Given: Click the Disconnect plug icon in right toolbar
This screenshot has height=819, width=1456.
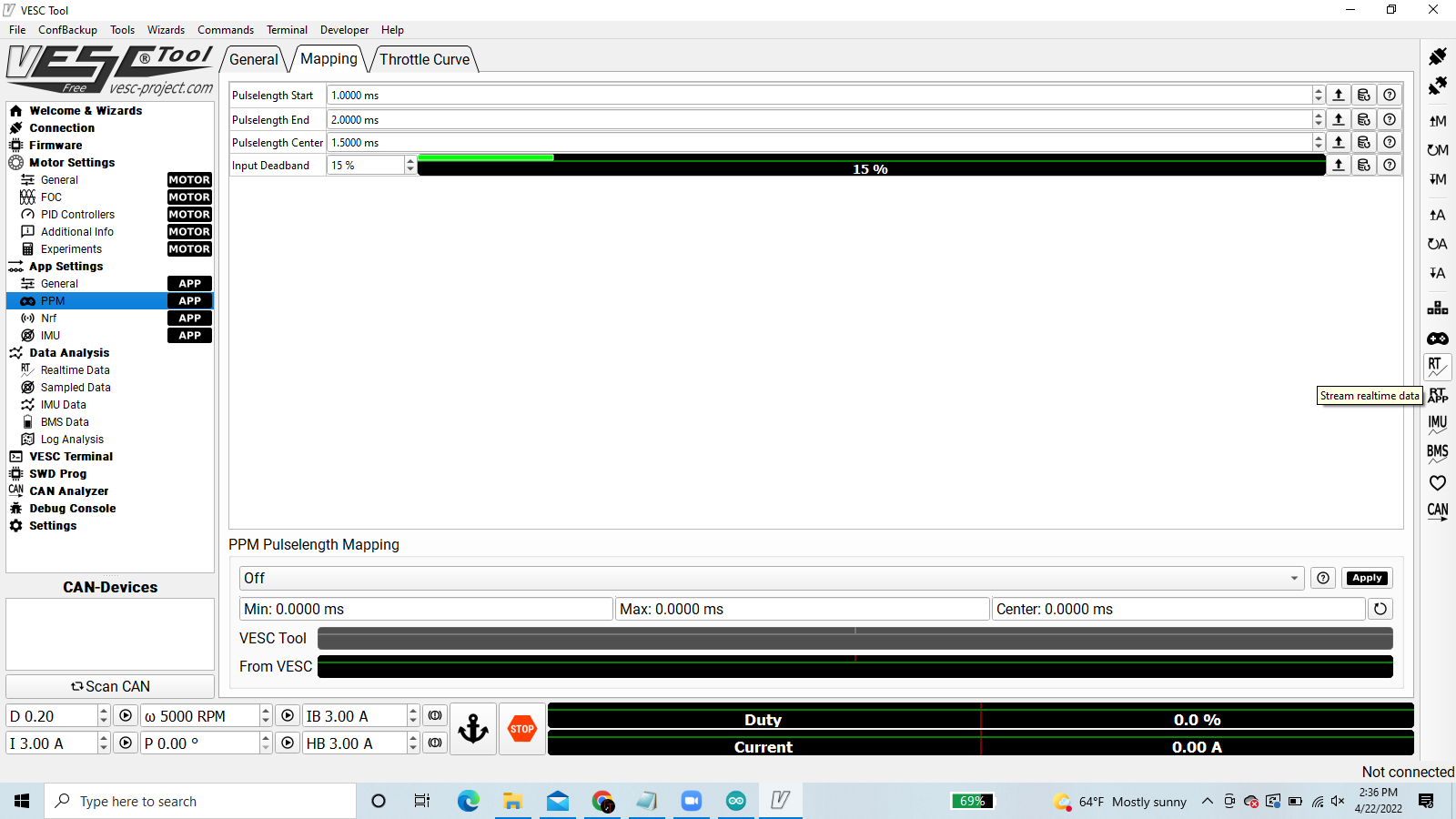Looking at the screenshot, I should [1438, 86].
